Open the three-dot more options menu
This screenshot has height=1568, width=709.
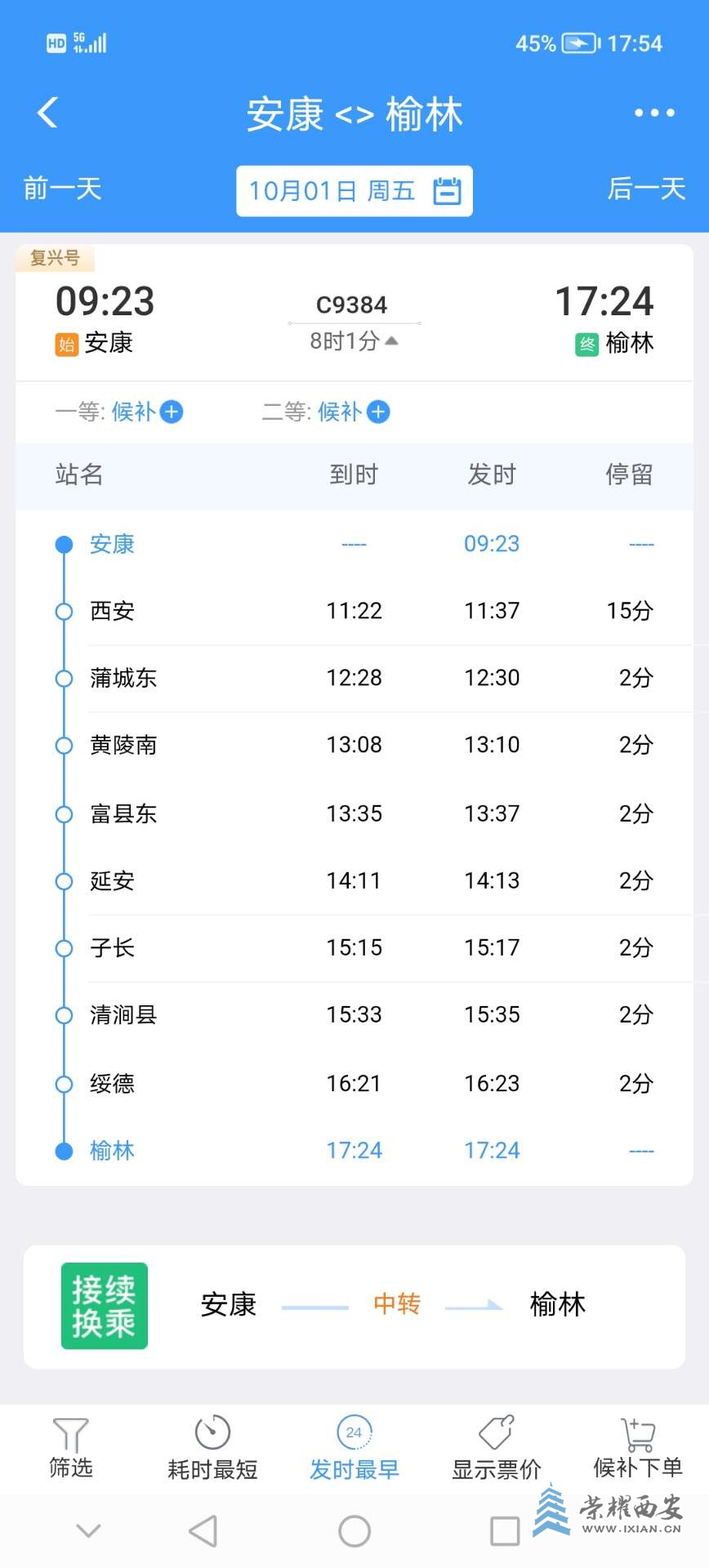pyautogui.click(x=655, y=113)
